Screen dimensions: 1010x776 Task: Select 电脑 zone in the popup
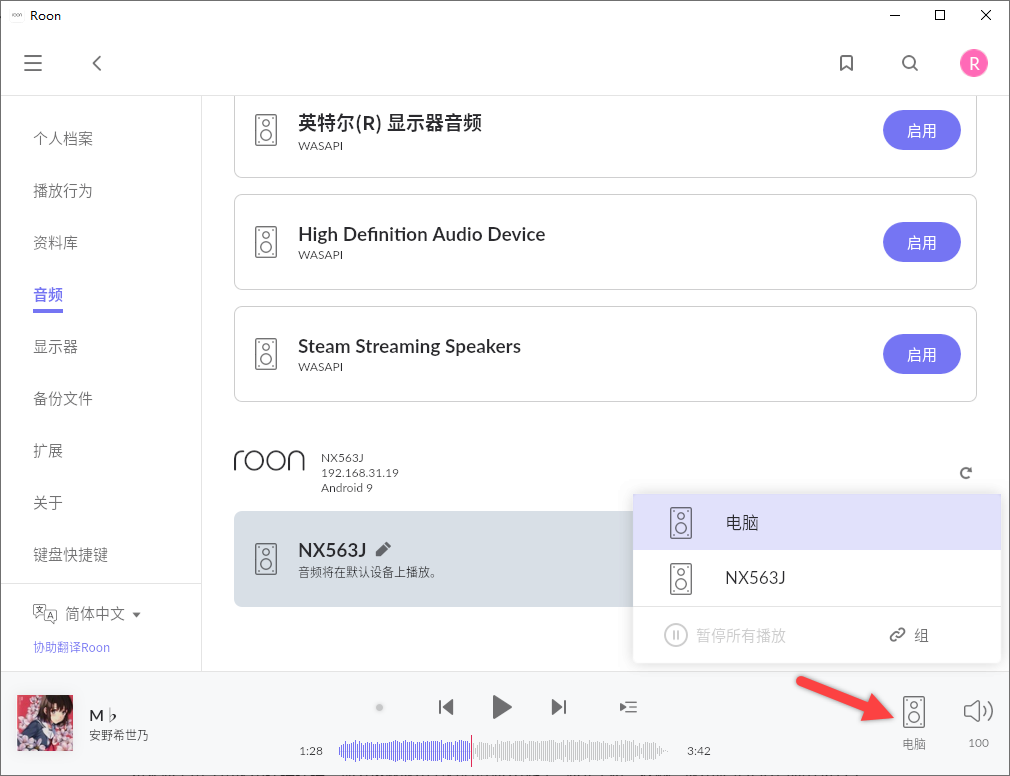click(x=817, y=522)
